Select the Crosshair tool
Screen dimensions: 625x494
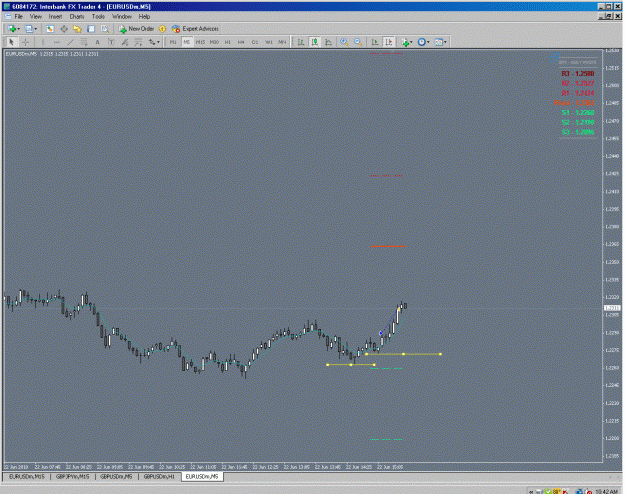(x=25, y=42)
